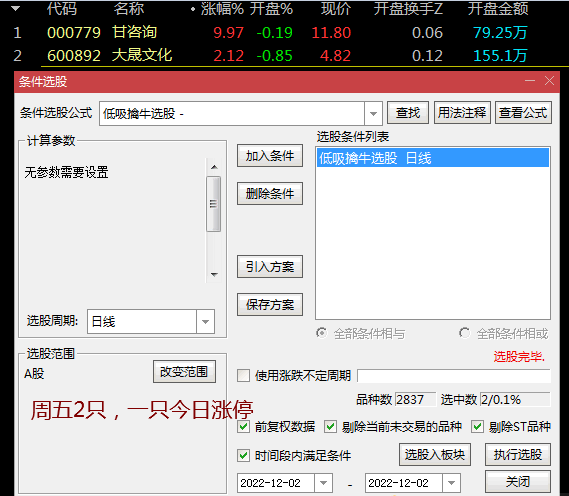Open the start date dropdown arrow
This screenshot has width=569, height=496.
[323, 483]
